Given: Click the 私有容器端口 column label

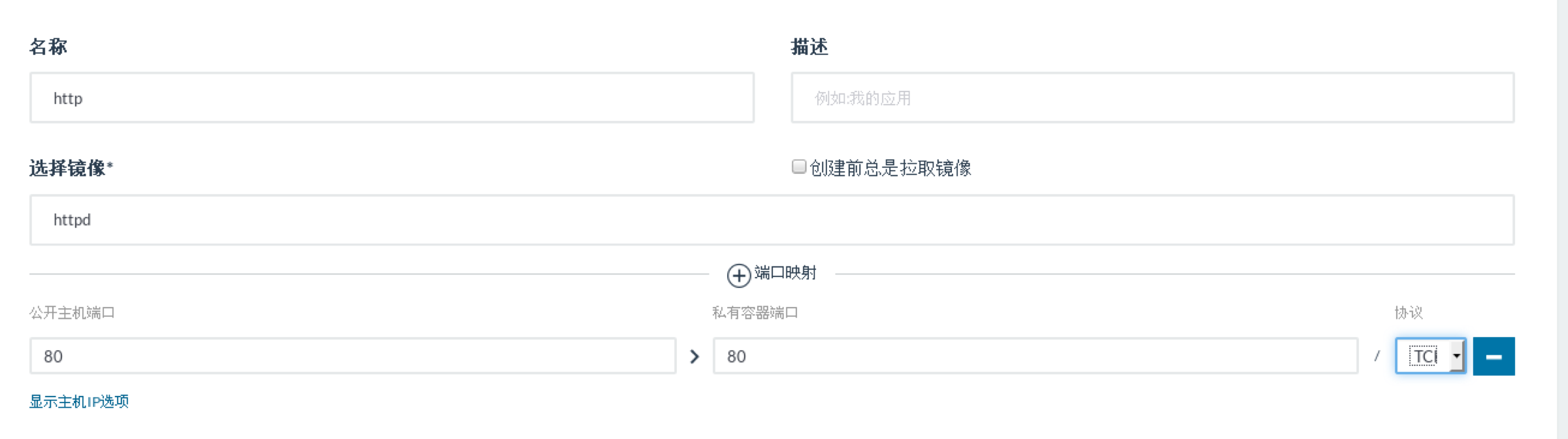Looking at the screenshot, I should point(755,313).
